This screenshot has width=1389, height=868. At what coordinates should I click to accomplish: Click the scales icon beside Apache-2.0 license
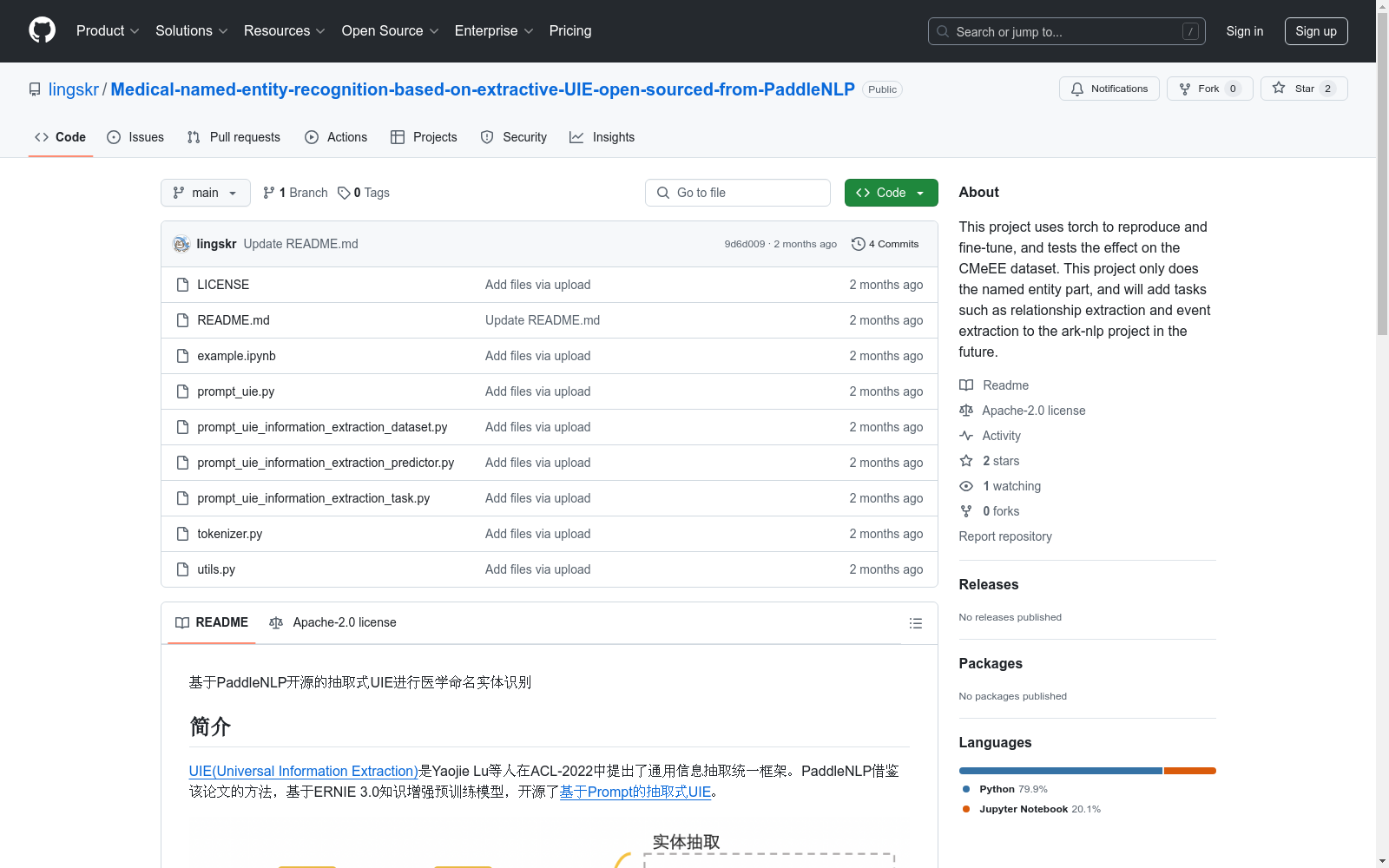[x=966, y=411]
